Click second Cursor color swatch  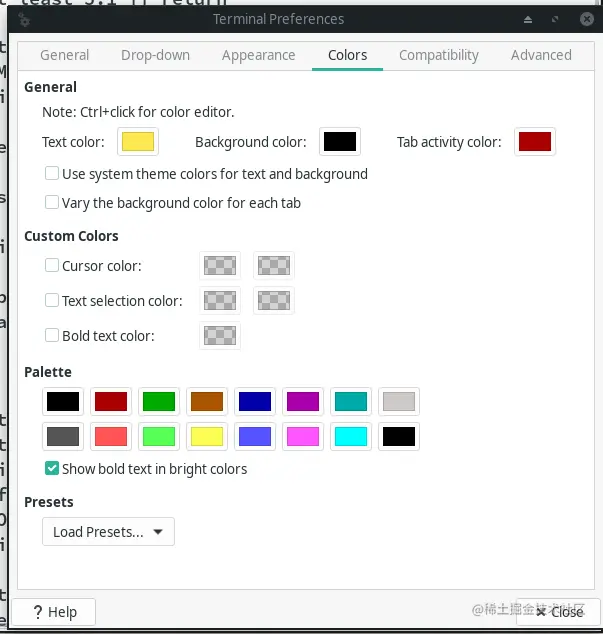click(x=274, y=266)
